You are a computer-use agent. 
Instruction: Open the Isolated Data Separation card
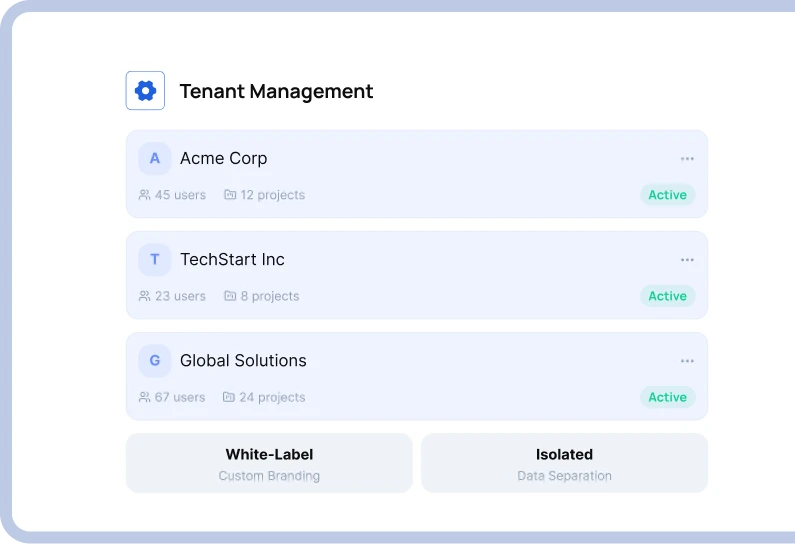[564, 463]
